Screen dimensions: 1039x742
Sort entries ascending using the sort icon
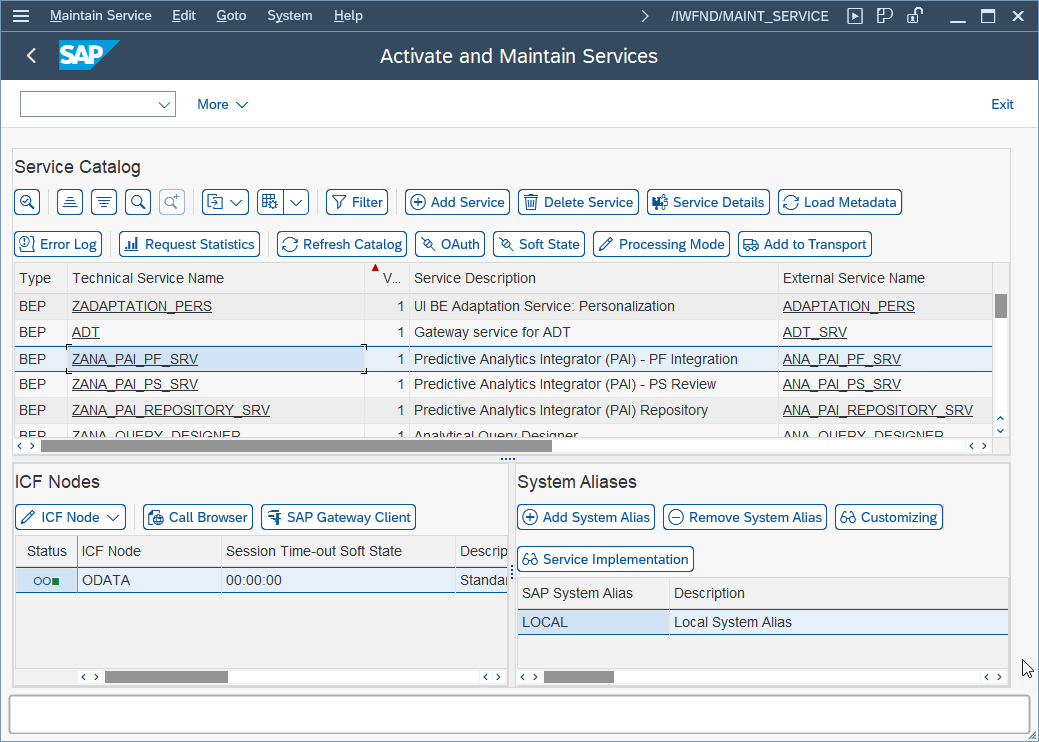click(x=69, y=202)
